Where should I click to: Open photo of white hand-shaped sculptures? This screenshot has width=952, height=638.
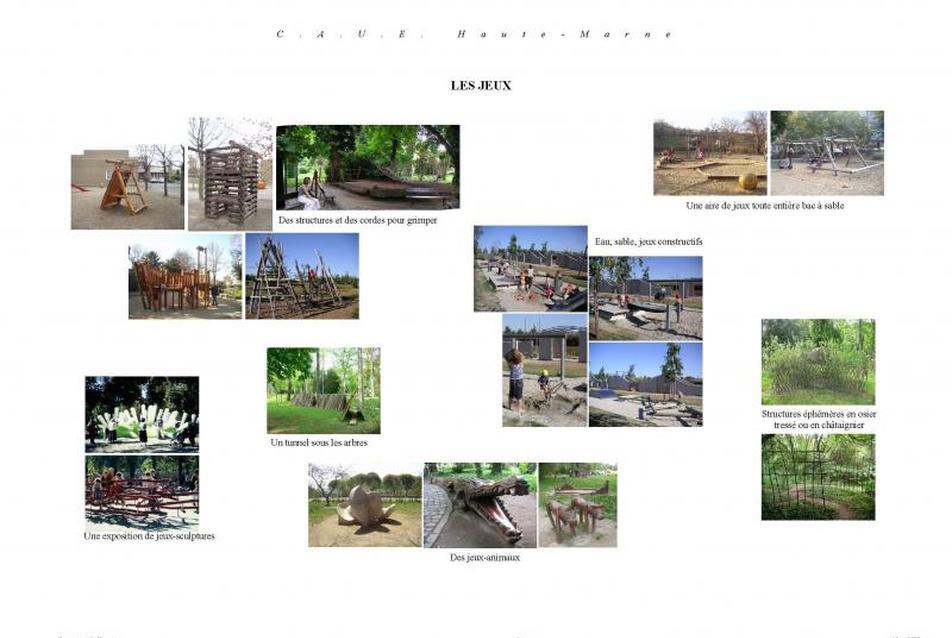(x=142, y=415)
